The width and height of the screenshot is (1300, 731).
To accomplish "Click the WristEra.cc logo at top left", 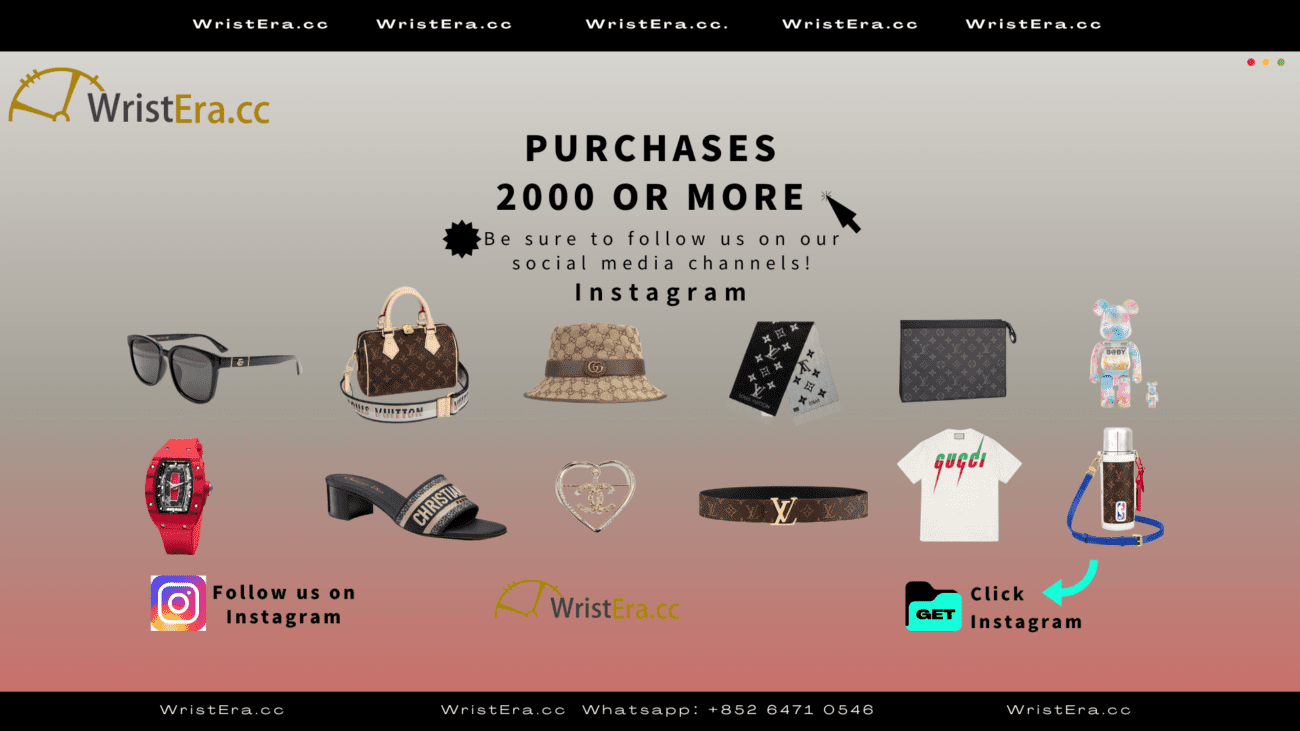I will tap(139, 97).
